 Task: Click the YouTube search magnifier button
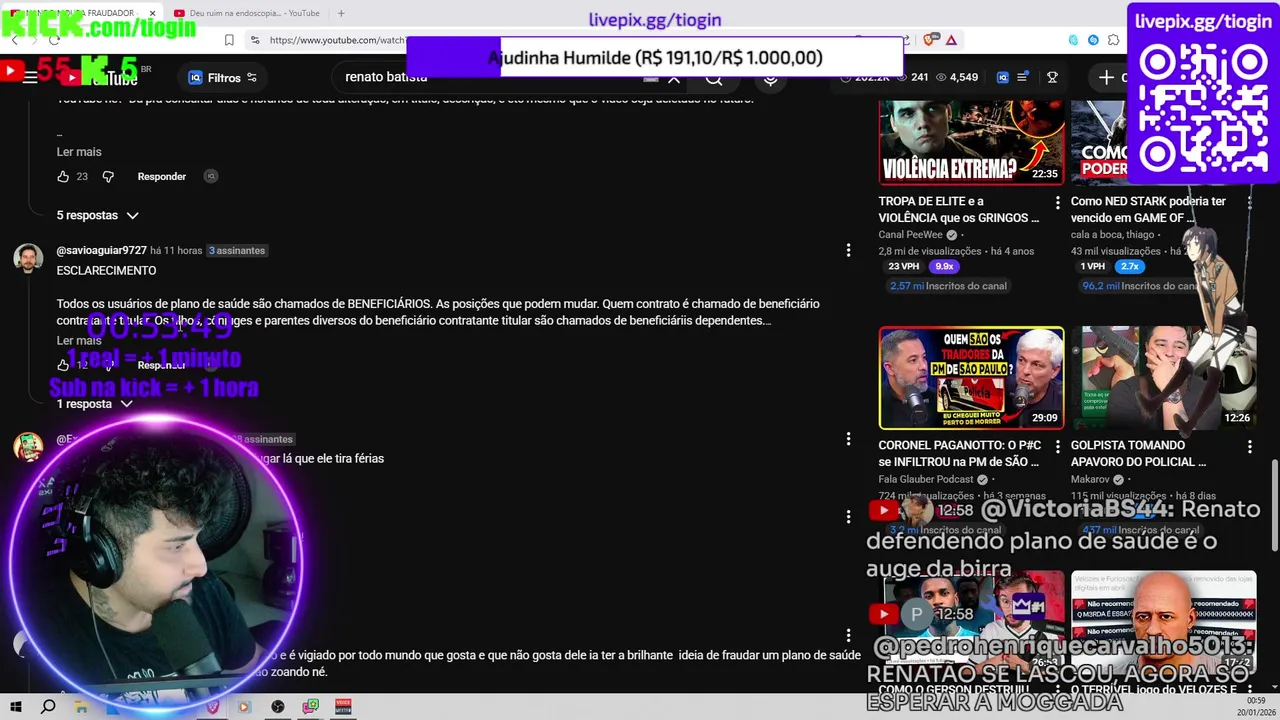[x=714, y=78]
